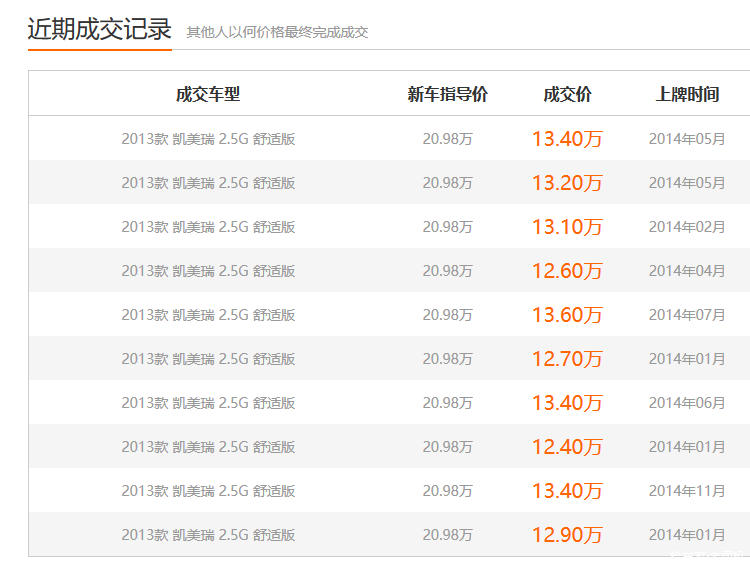Viewport: 750px width, 587px height.
Task: Click the 成交车型 column header
Action: tap(208, 95)
